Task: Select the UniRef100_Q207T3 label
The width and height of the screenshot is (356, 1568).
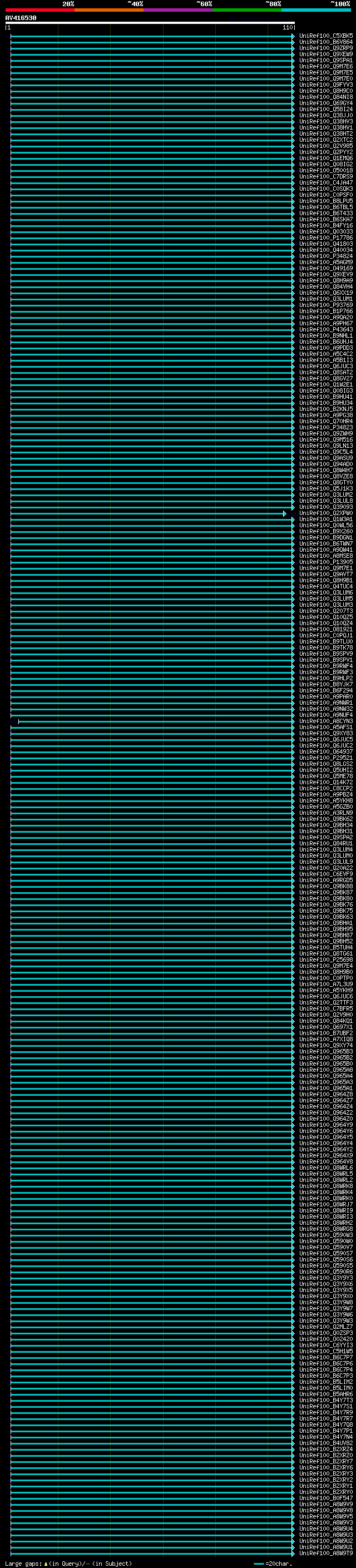Action: point(326,611)
